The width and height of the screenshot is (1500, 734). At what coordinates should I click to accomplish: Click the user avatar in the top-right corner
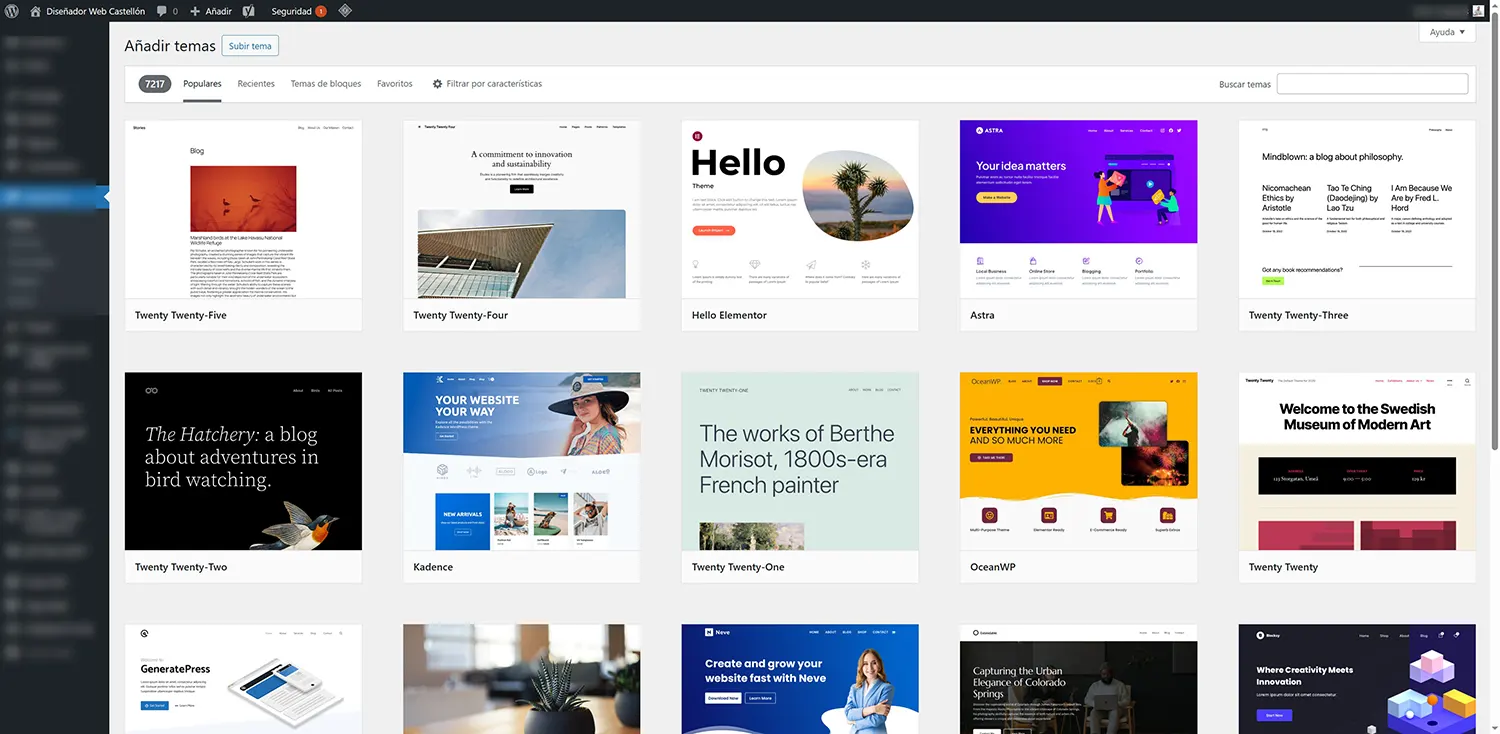[x=1477, y=10]
